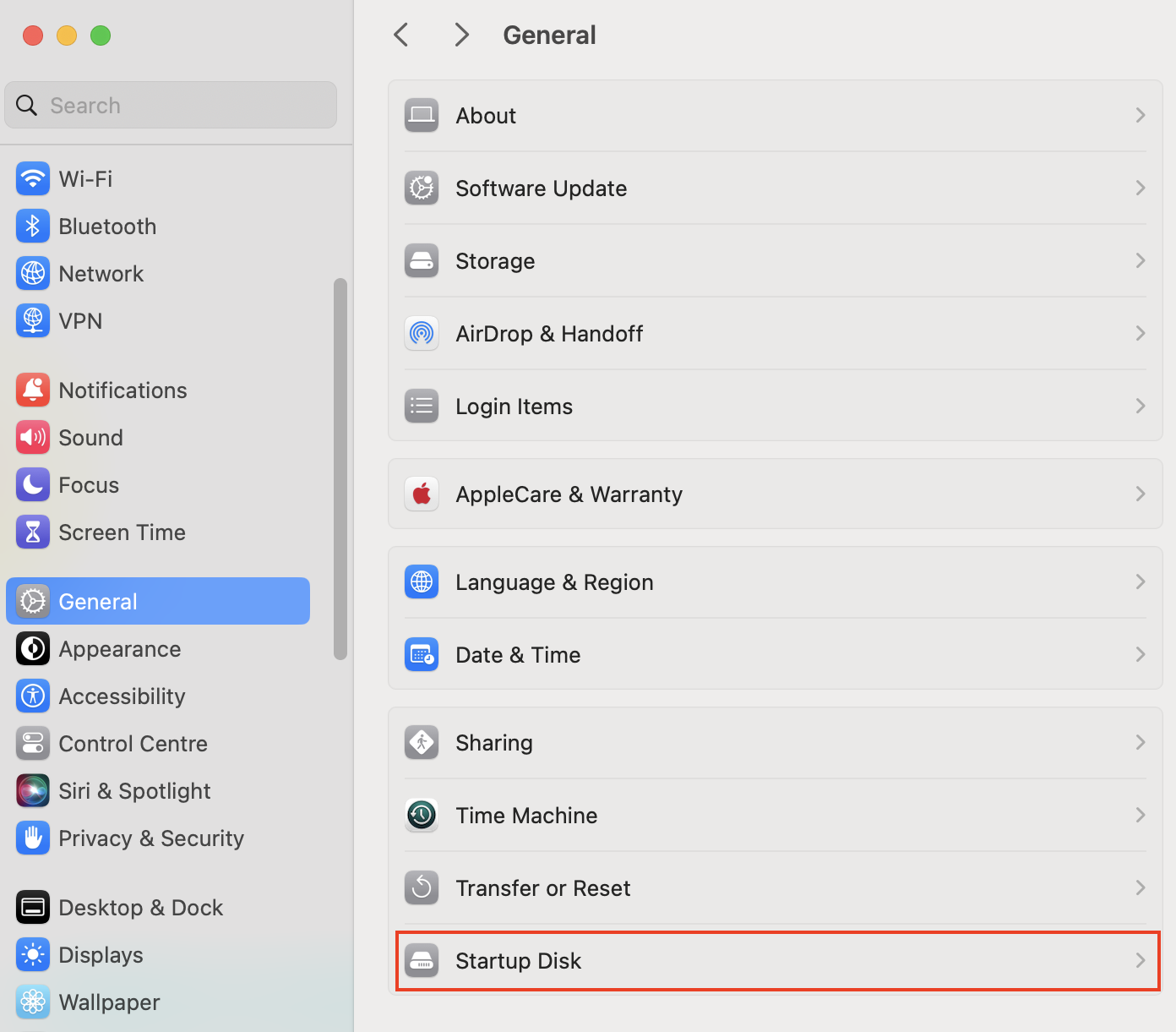Image resolution: width=1176 pixels, height=1032 pixels.
Task: Expand the Login Items chevron
Action: tap(1141, 407)
